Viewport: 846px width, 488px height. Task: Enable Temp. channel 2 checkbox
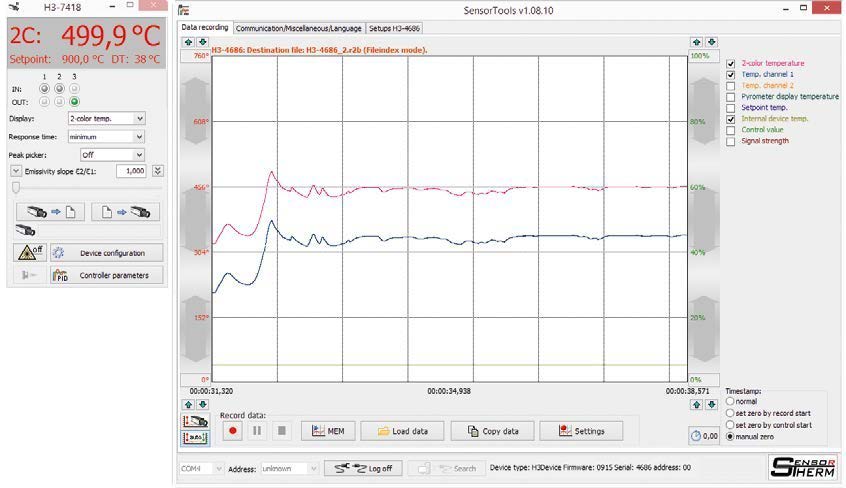tap(731, 86)
